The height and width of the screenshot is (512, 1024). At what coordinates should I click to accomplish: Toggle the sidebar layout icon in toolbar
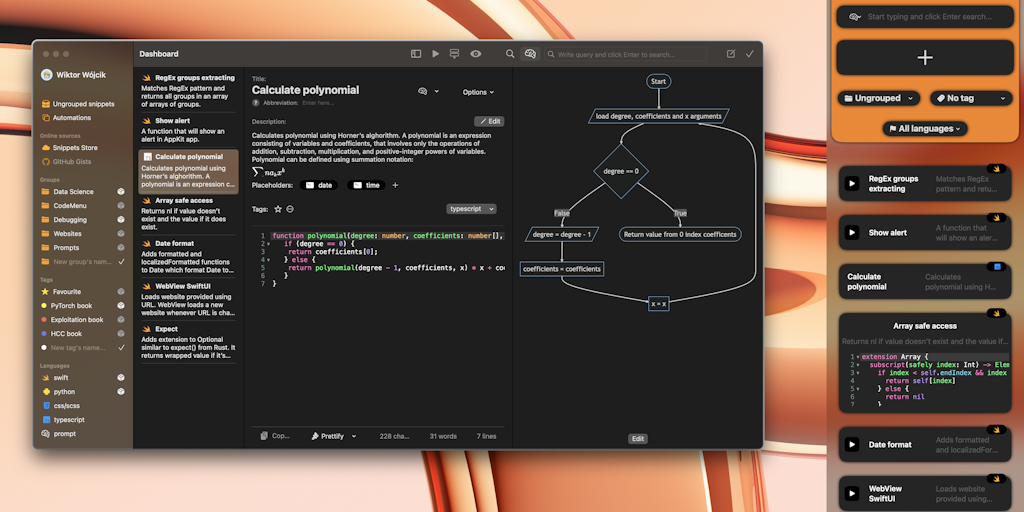click(416, 54)
